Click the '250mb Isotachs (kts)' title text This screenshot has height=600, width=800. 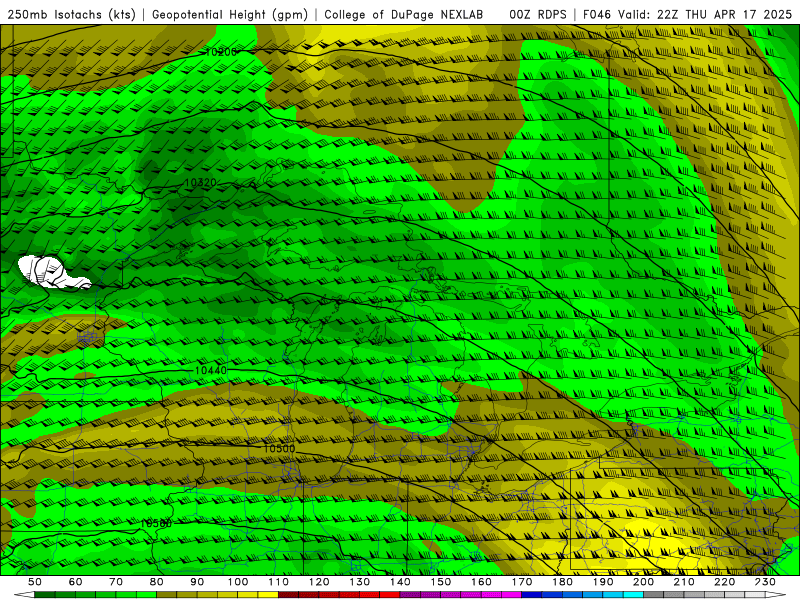pyautogui.click(x=71, y=15)
